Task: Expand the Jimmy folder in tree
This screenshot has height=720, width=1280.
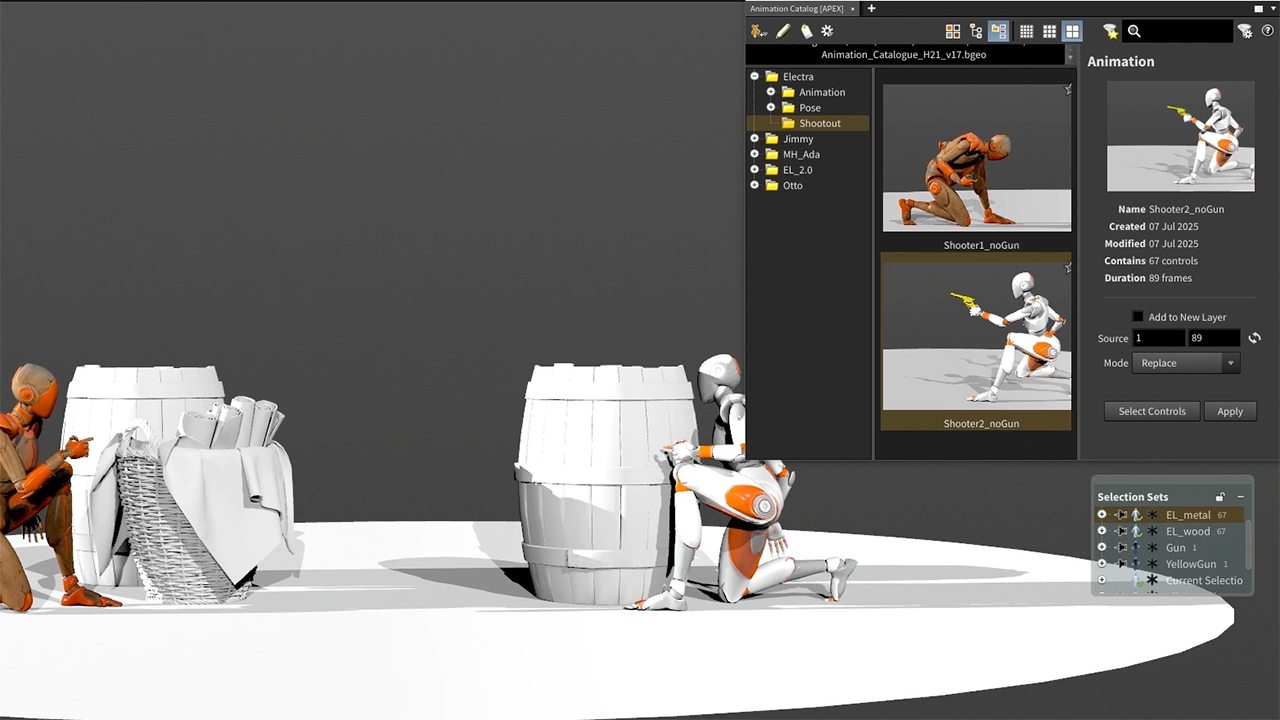Action: (x=755, y=139)
